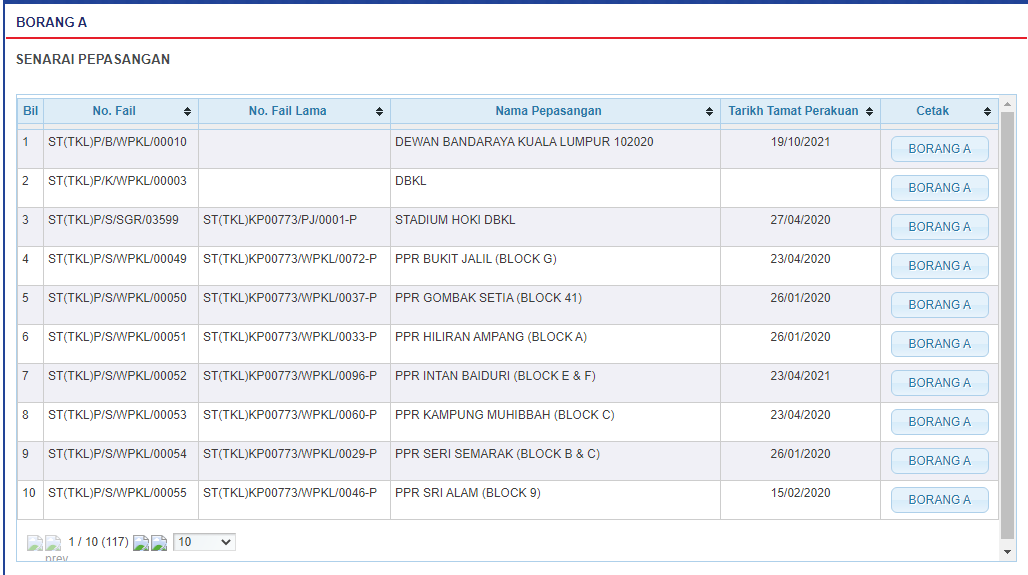Click expiry date 23/04/2021
The image size is (1028, 575).
click(800, 376)
